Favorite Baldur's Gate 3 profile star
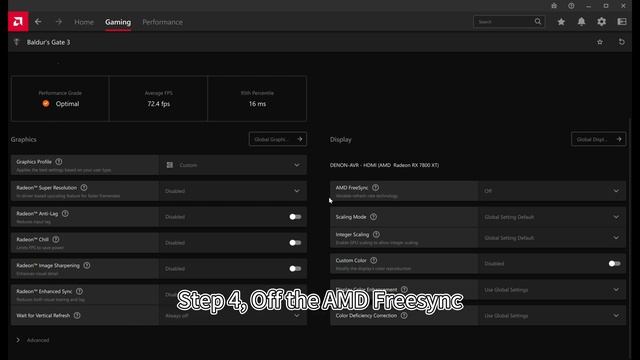Screen dimensions: 640x360 pos(600,42)
